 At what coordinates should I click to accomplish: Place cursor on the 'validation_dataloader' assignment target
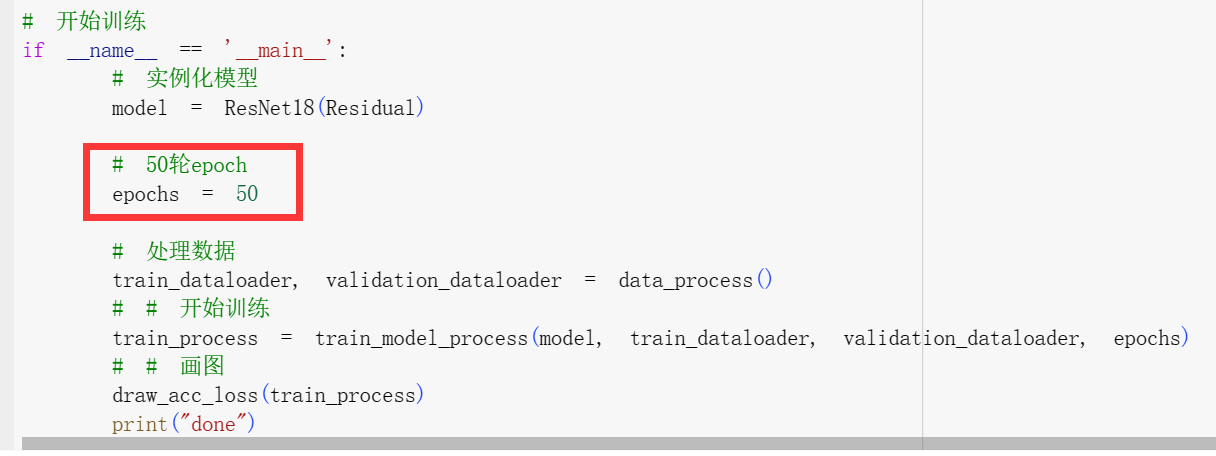(x=443, y=280)
